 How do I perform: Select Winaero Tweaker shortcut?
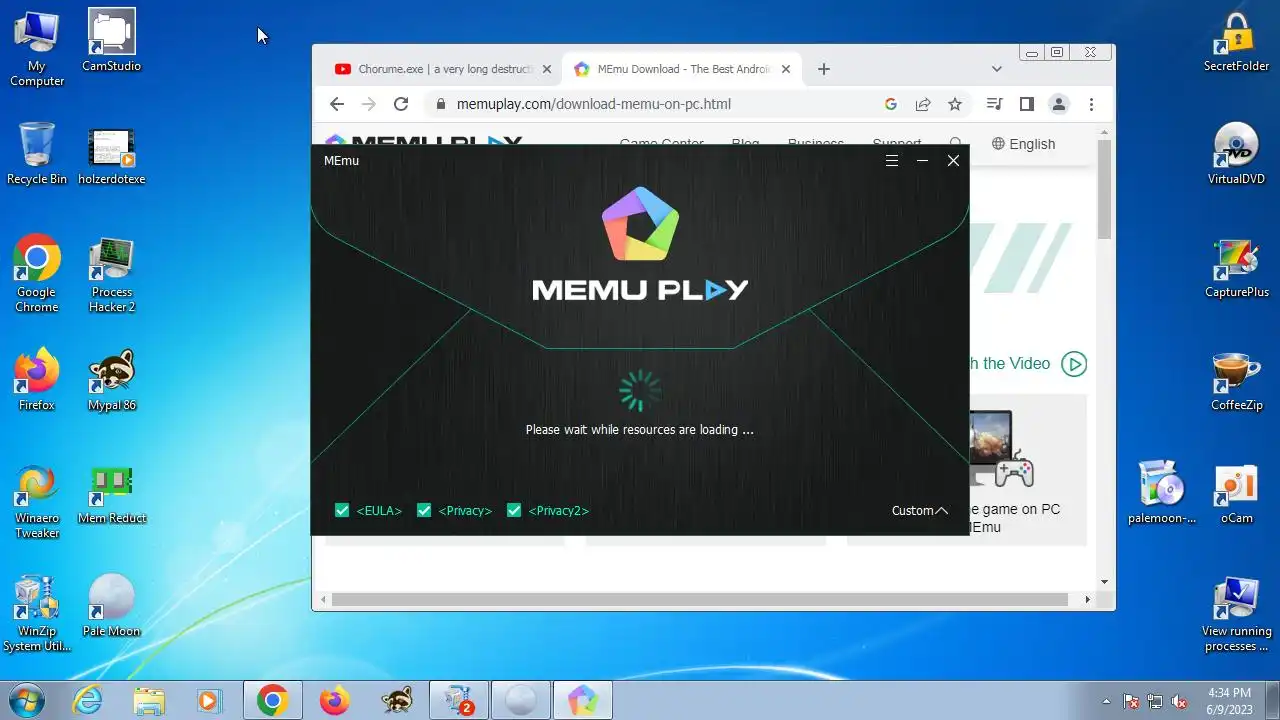point(37,500)
